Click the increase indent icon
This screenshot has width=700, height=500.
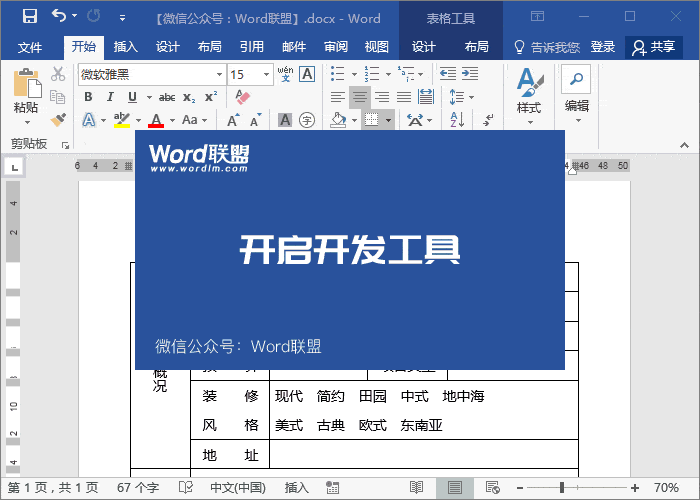pyautogui.click(x=470, y=74)
